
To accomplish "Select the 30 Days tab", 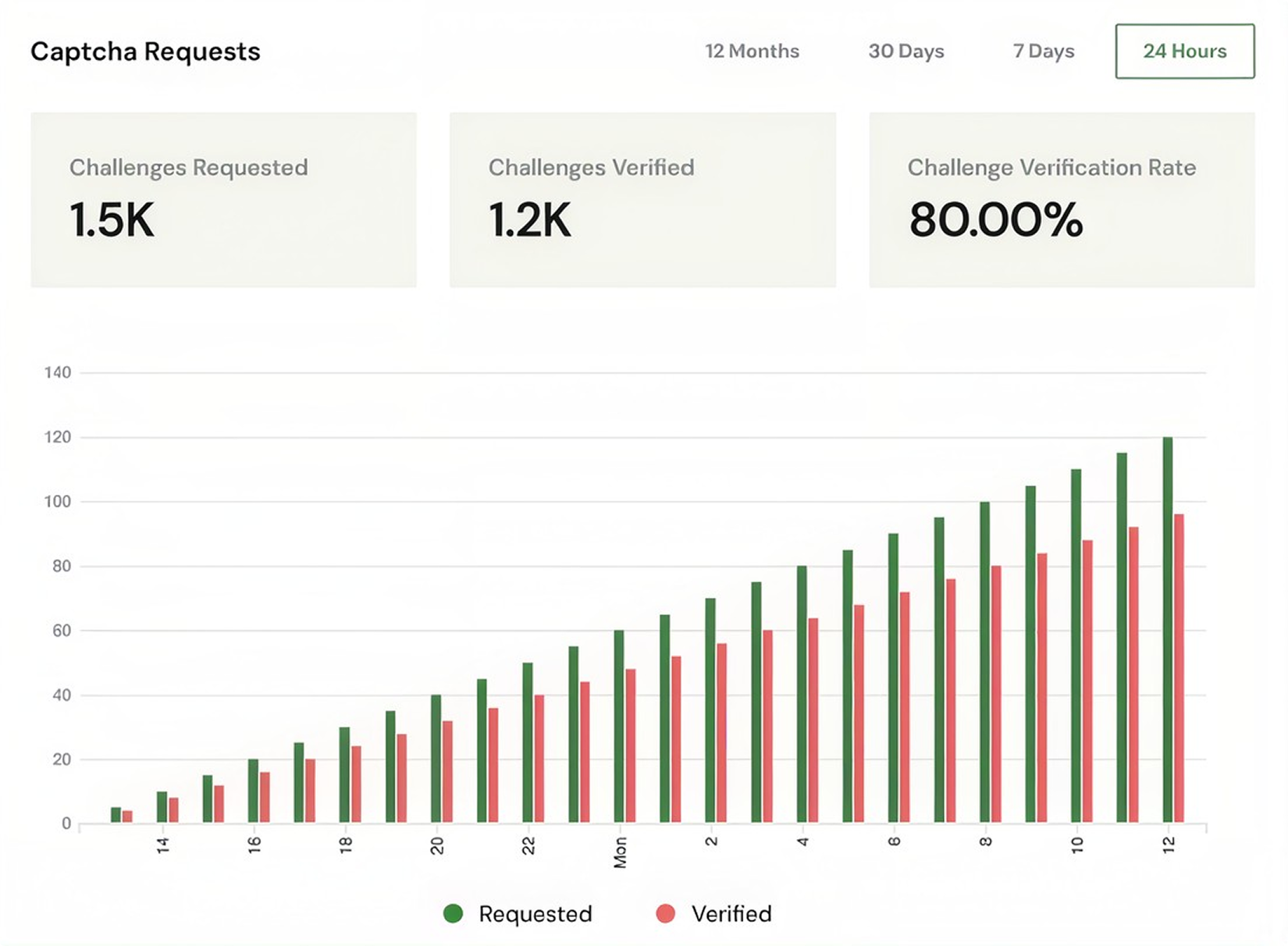I will pyautogui.click(x=906, y=52).
